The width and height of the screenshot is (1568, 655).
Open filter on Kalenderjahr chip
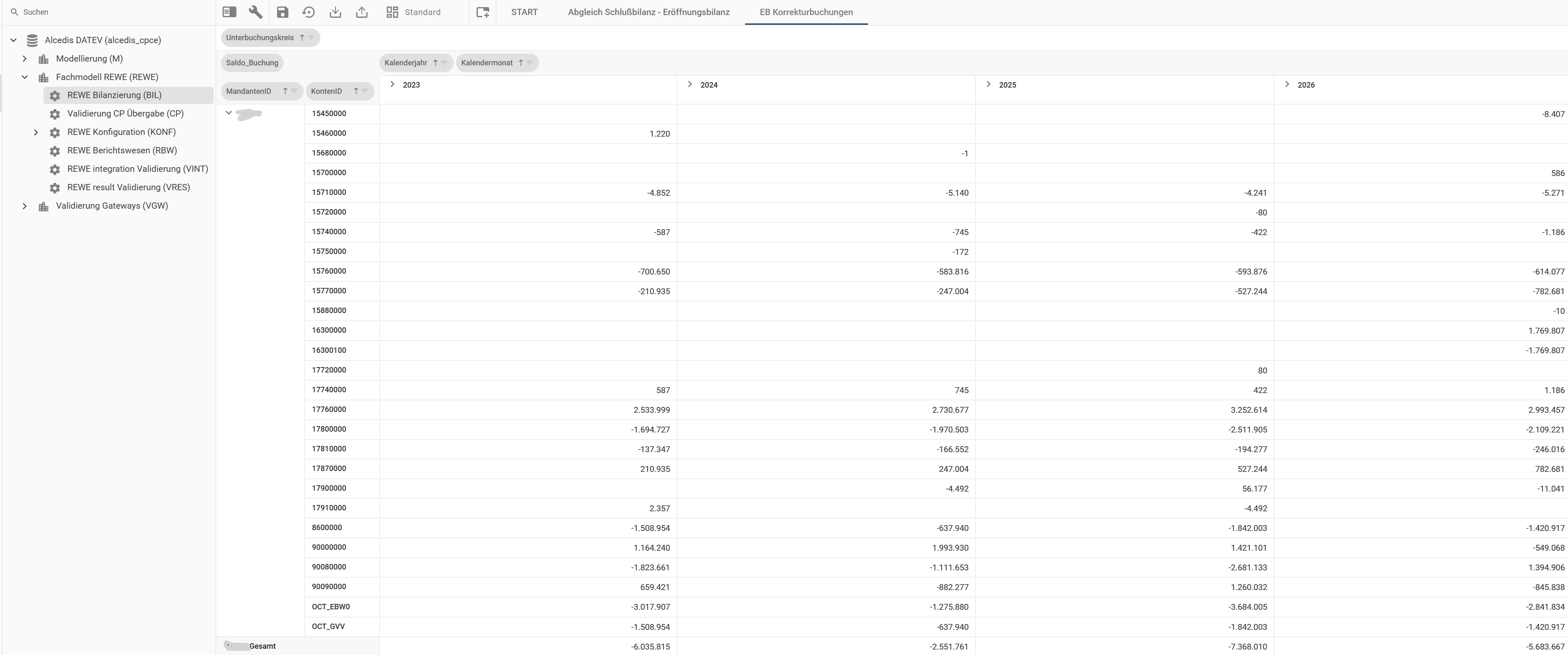444,63
